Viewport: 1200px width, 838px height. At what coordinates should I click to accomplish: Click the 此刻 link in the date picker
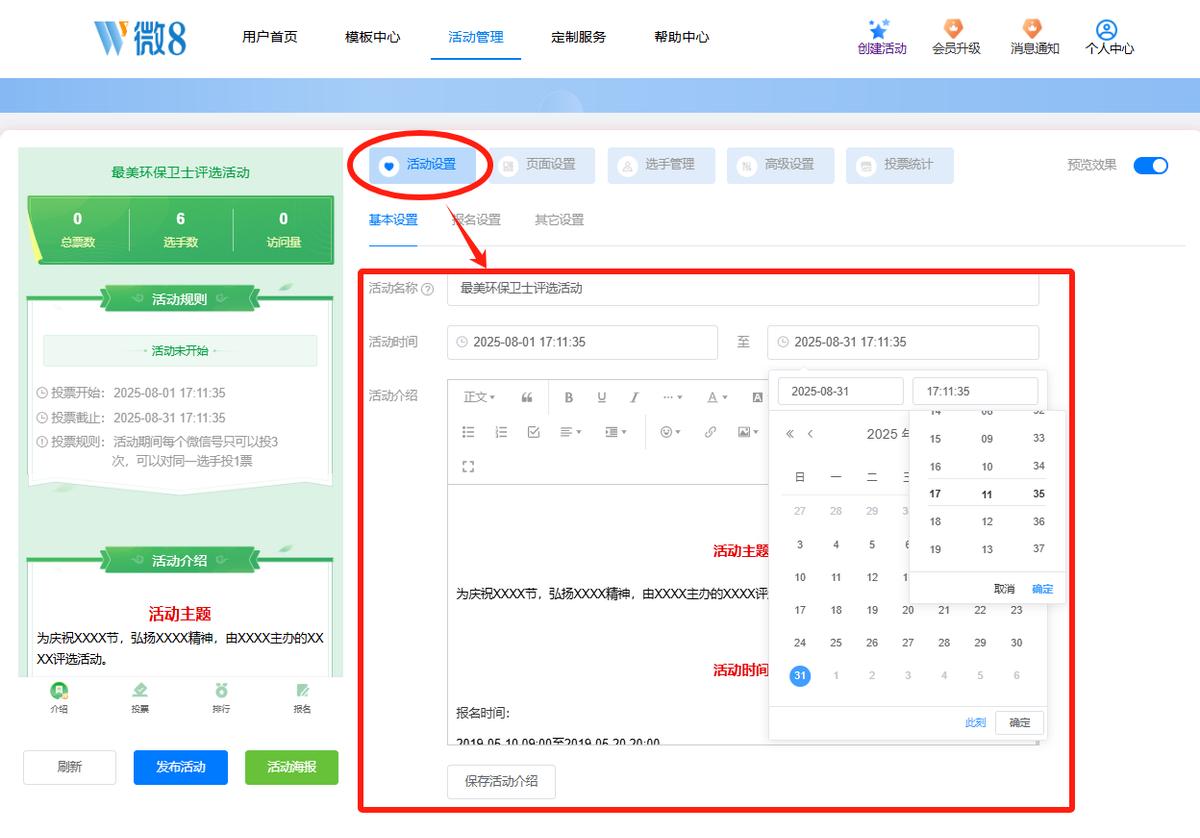coord(975,723)
